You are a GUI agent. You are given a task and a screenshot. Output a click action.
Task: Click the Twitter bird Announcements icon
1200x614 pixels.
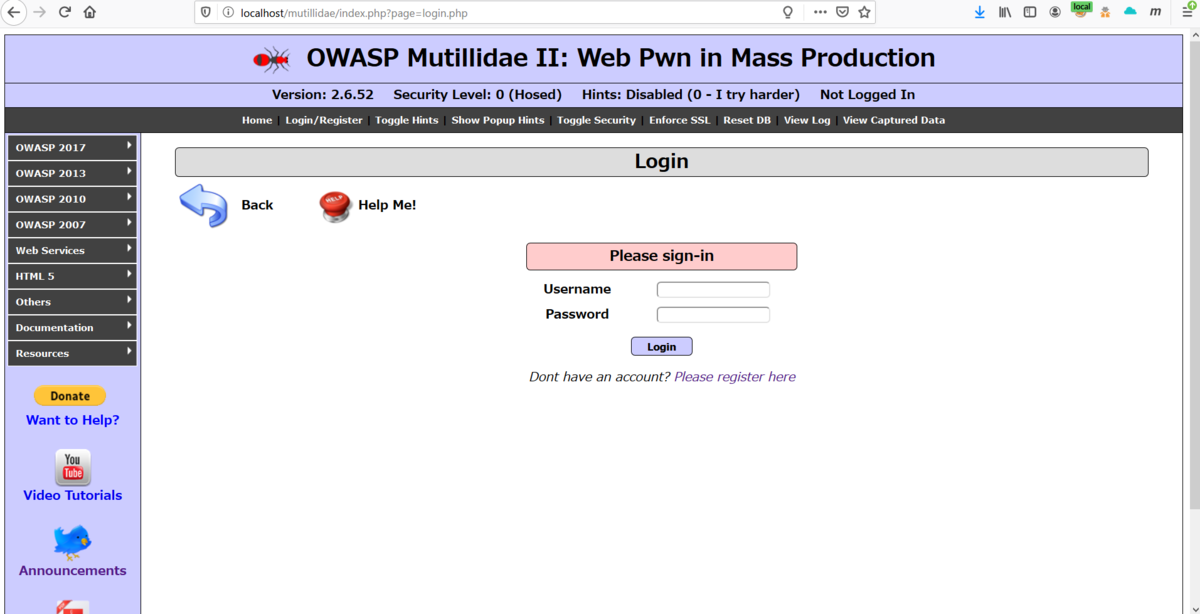click(x=72, y=542)
